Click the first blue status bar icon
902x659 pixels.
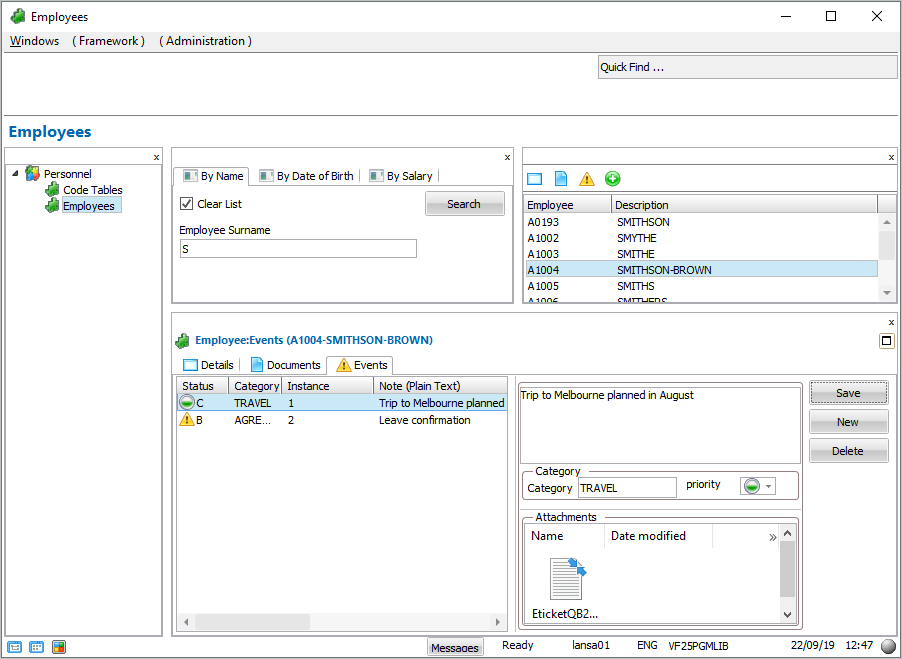pos(14,647)
